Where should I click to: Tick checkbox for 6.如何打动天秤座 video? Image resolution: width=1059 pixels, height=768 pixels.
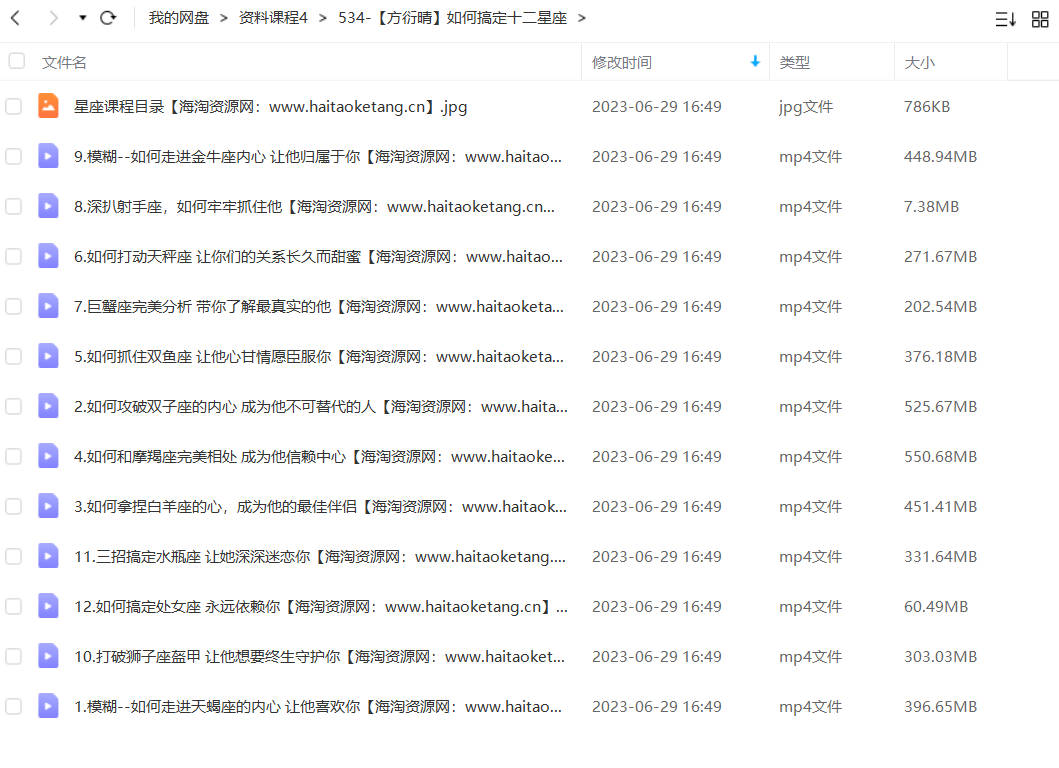point(14,257)
